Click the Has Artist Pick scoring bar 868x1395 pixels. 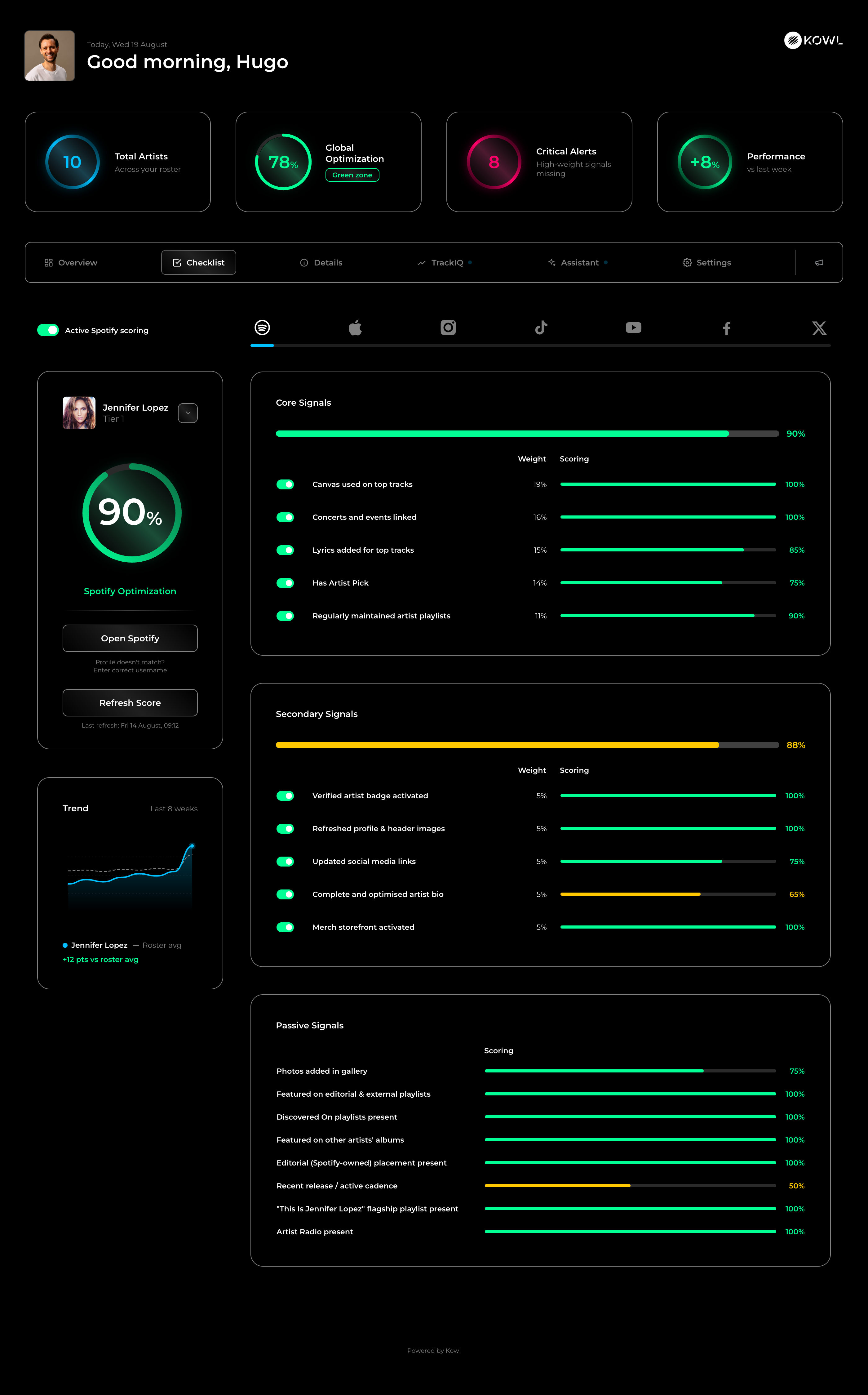668,583
